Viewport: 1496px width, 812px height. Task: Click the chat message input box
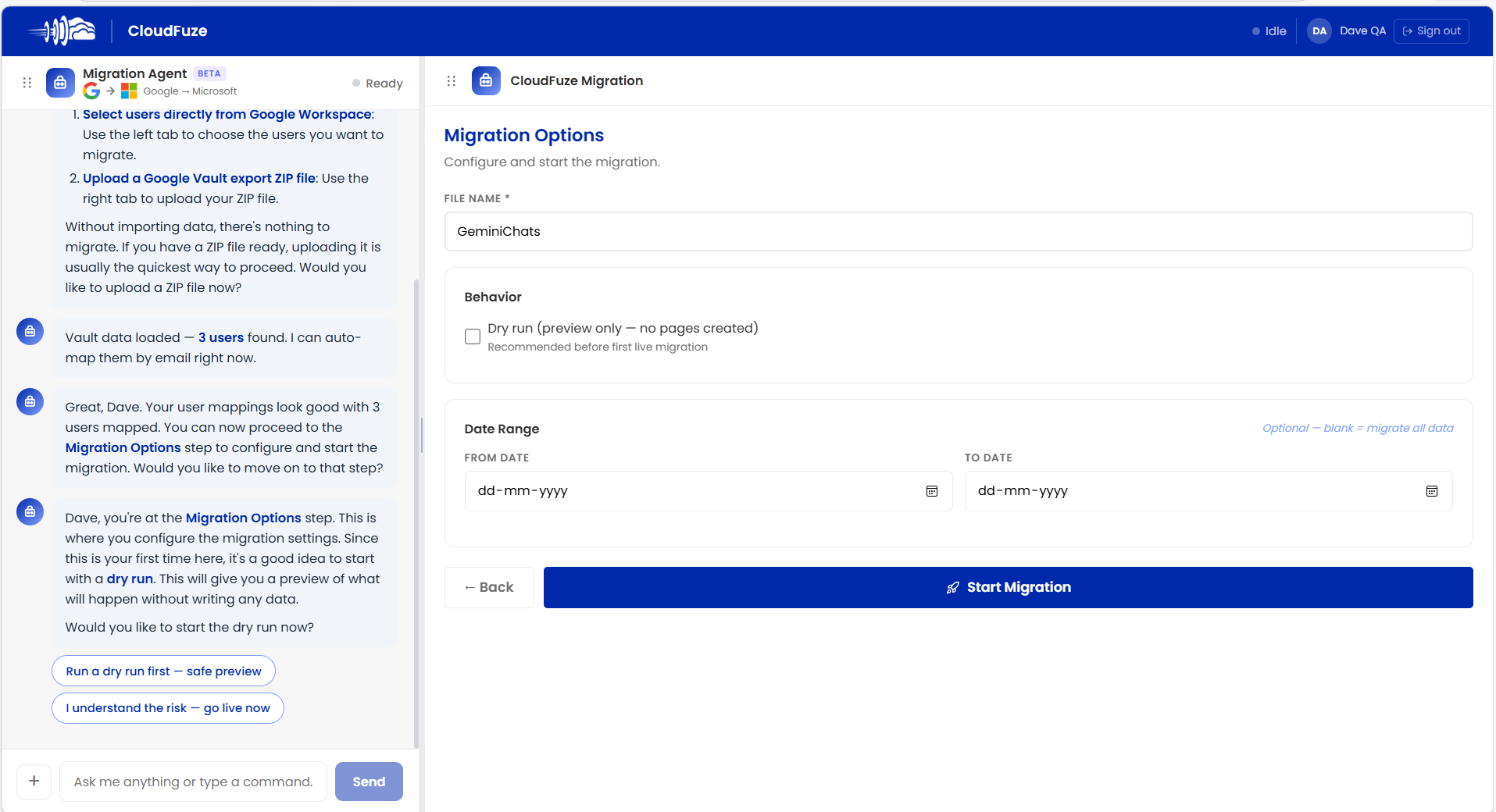(194, 782)
